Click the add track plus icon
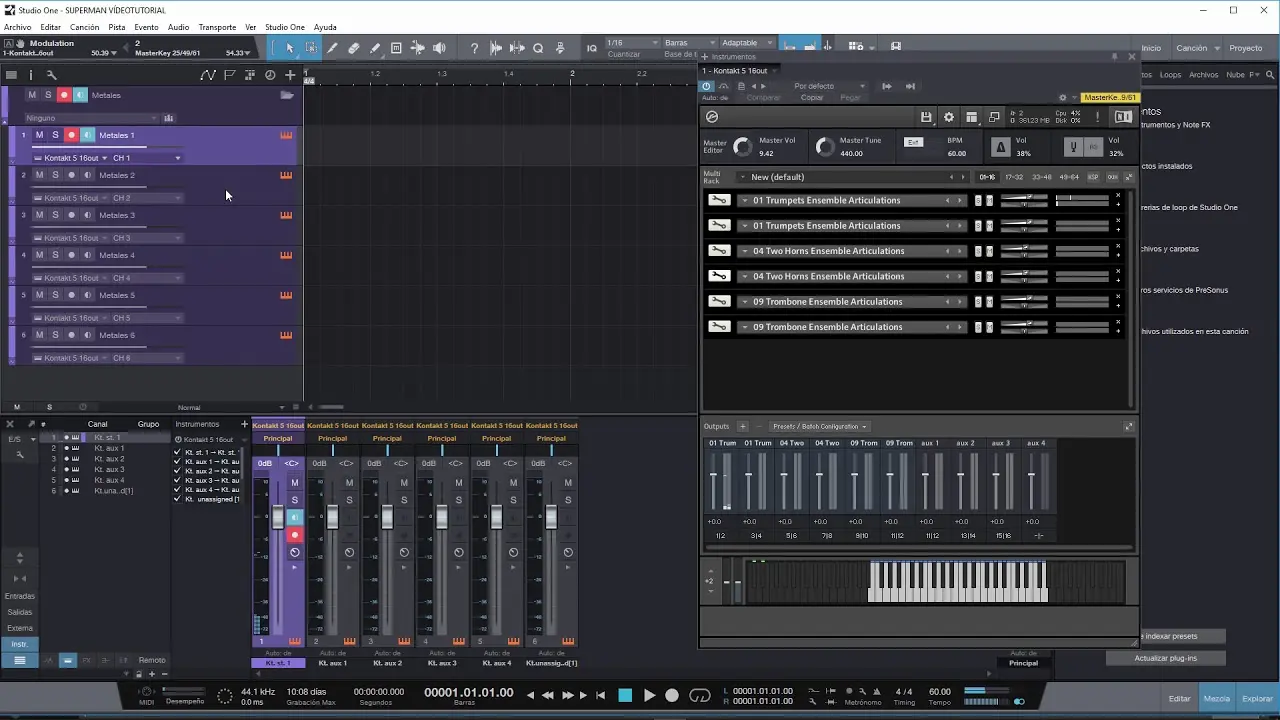The height and width of the screenshot is (720, 1280). pos(290,75)
